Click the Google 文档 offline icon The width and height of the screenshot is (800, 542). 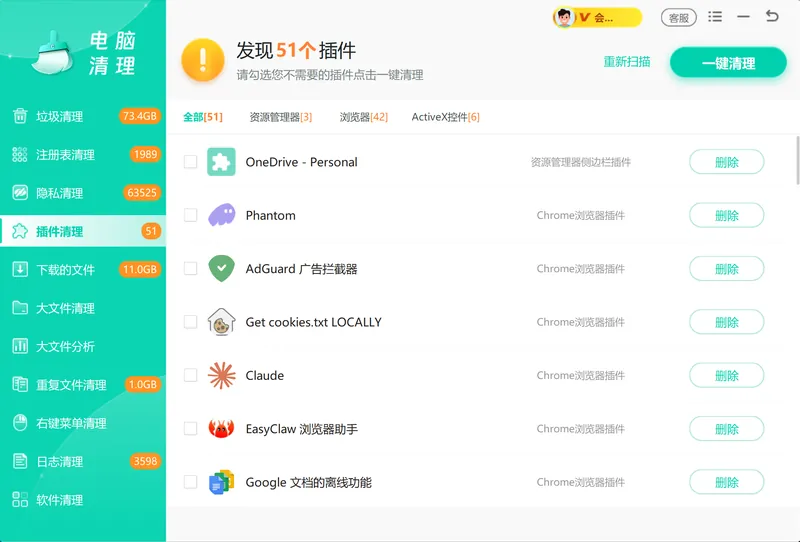click(x=221, y=482)
